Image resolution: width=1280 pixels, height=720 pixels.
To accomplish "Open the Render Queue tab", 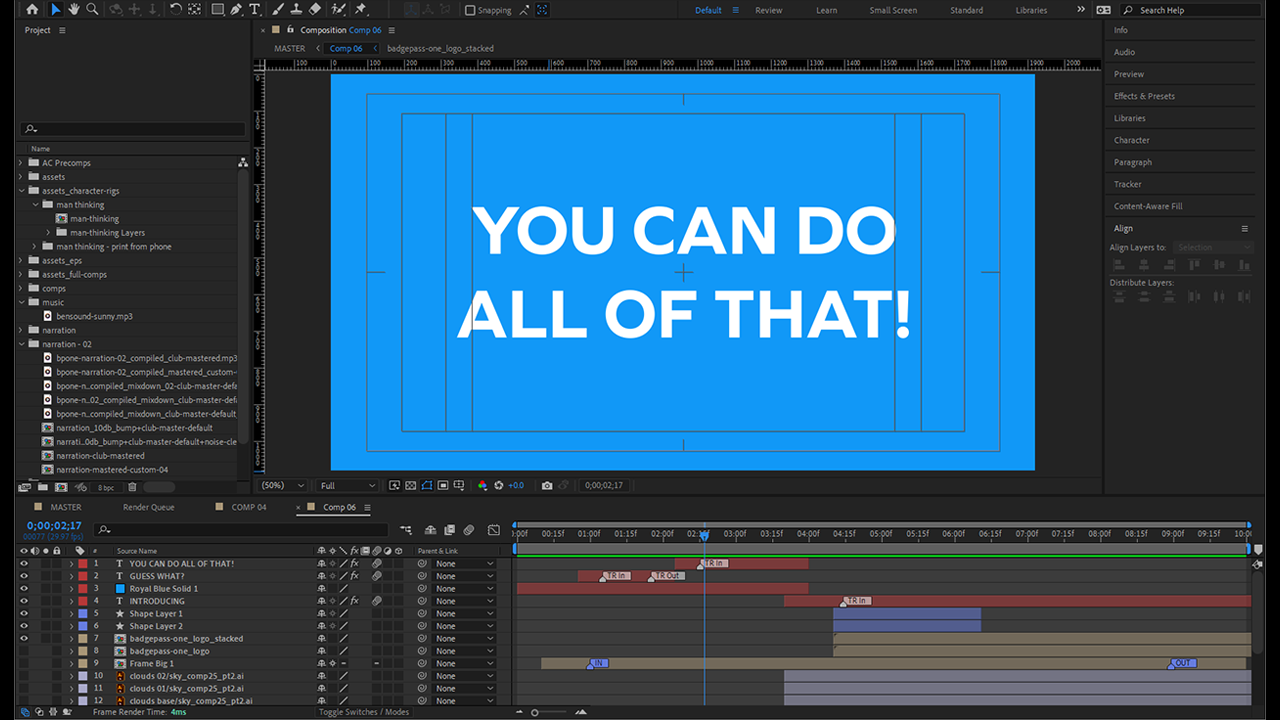I will click(x=148, y=507).
